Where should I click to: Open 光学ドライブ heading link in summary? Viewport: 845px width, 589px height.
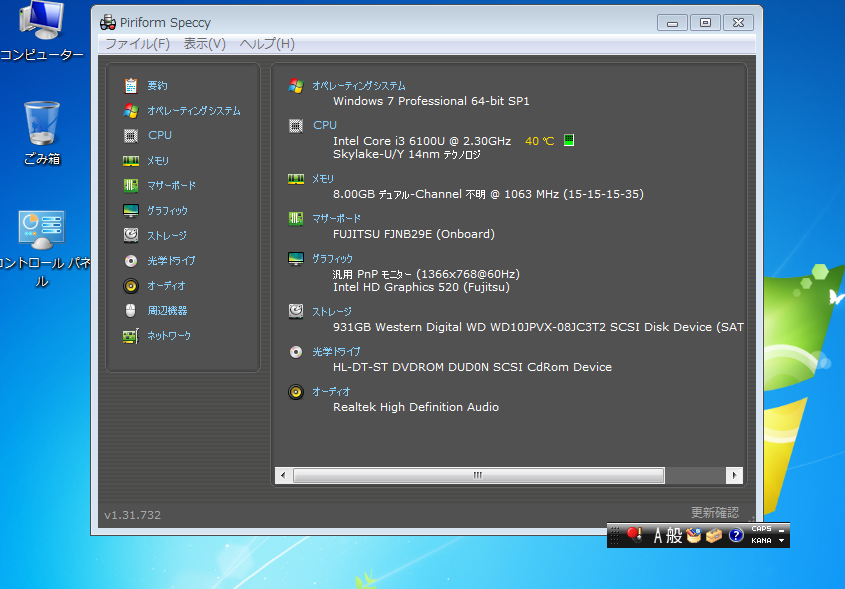tap(336, 352)
